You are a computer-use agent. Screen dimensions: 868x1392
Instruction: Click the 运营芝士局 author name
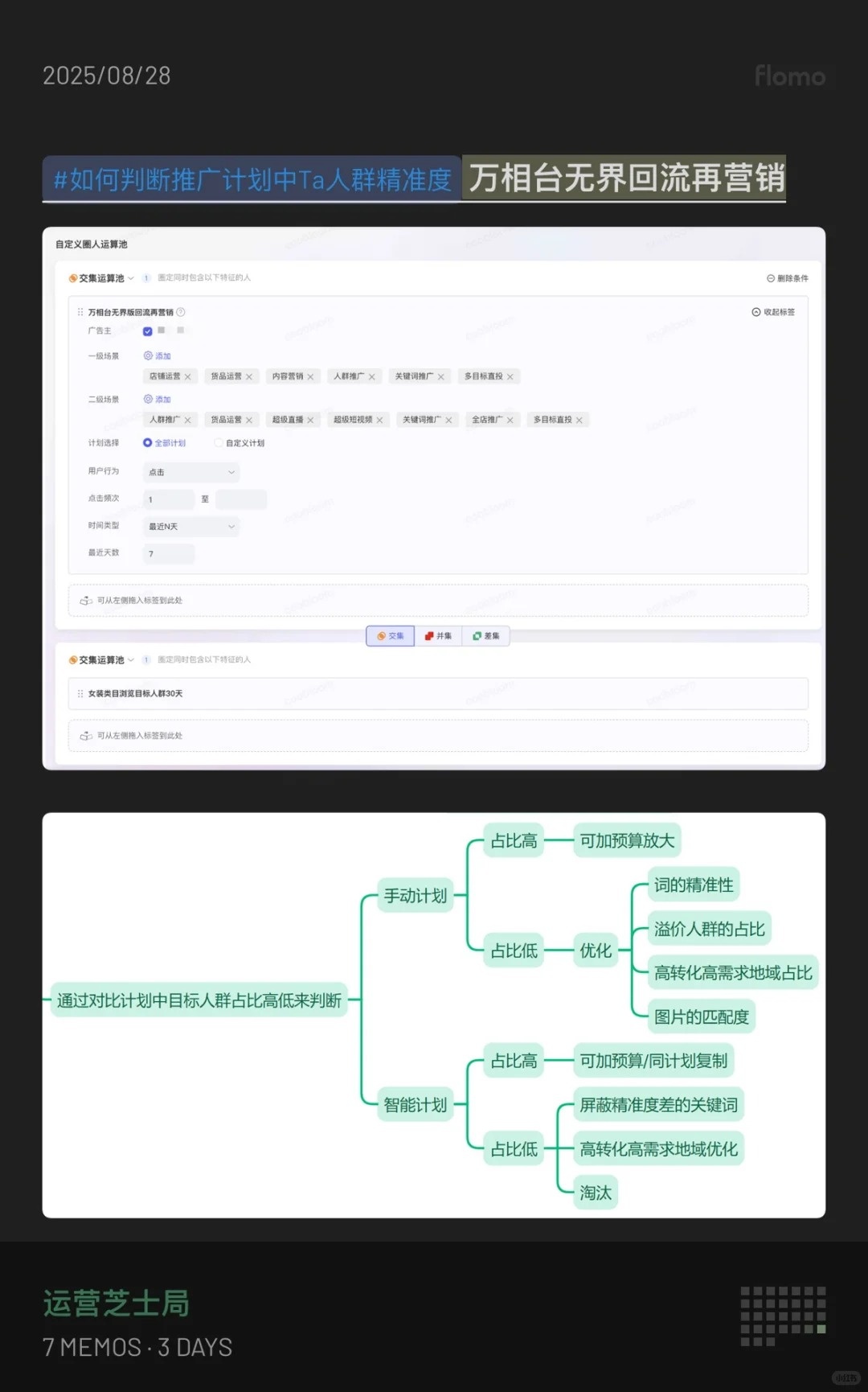click(x=117, y=1304)
